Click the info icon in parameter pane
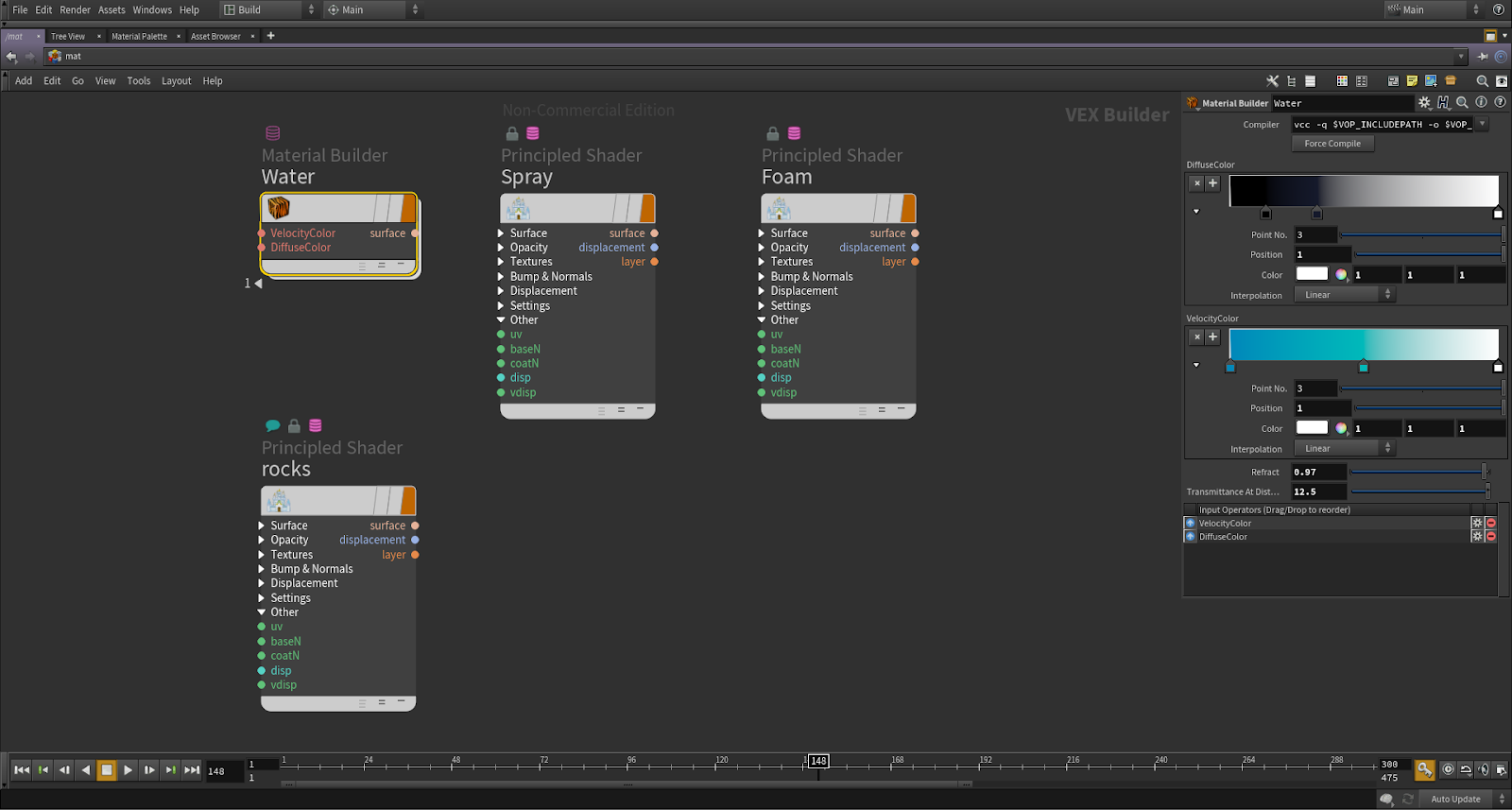The height and width of the screenshot is (810, 1512). pyautogui.click(x=1481, y=103)
